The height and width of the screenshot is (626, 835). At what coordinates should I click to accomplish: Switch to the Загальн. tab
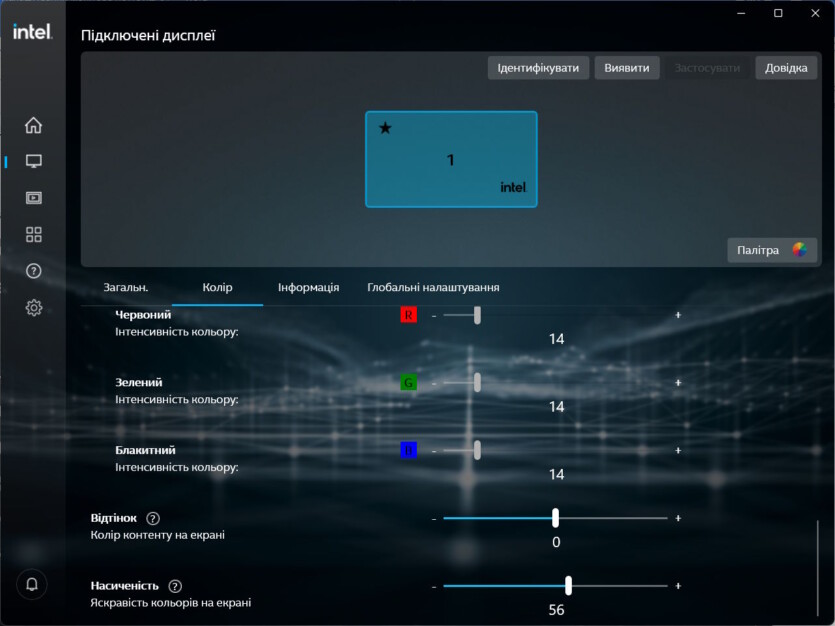coord(126,287)
